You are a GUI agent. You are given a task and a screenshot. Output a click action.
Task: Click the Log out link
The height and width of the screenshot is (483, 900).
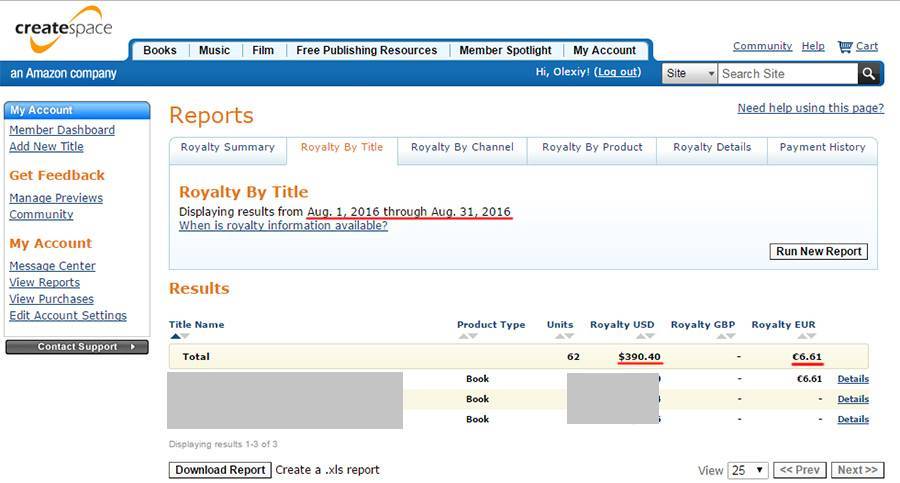(617, 72)
